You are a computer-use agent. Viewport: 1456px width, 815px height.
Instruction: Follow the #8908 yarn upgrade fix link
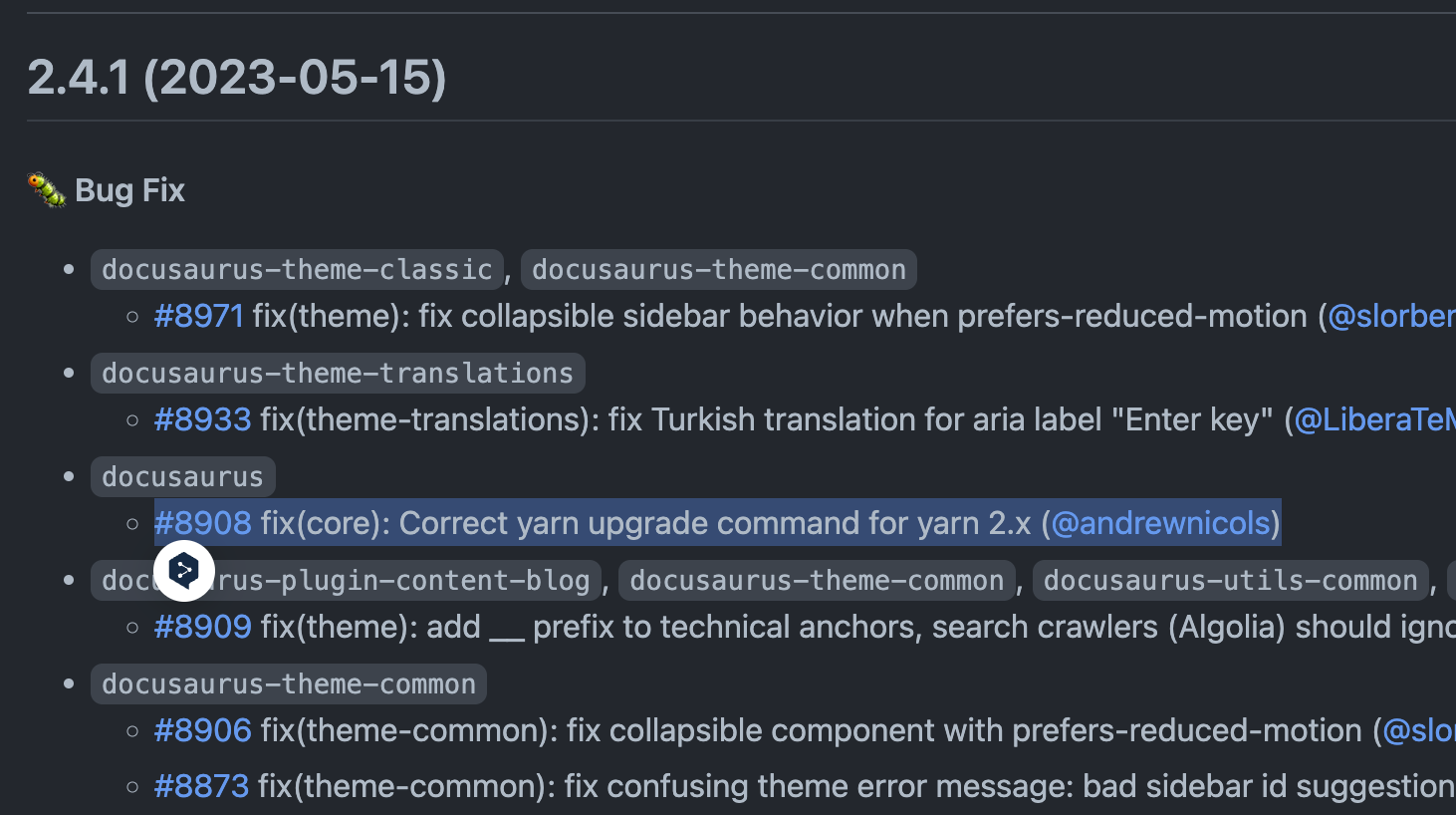click(202, 523)
